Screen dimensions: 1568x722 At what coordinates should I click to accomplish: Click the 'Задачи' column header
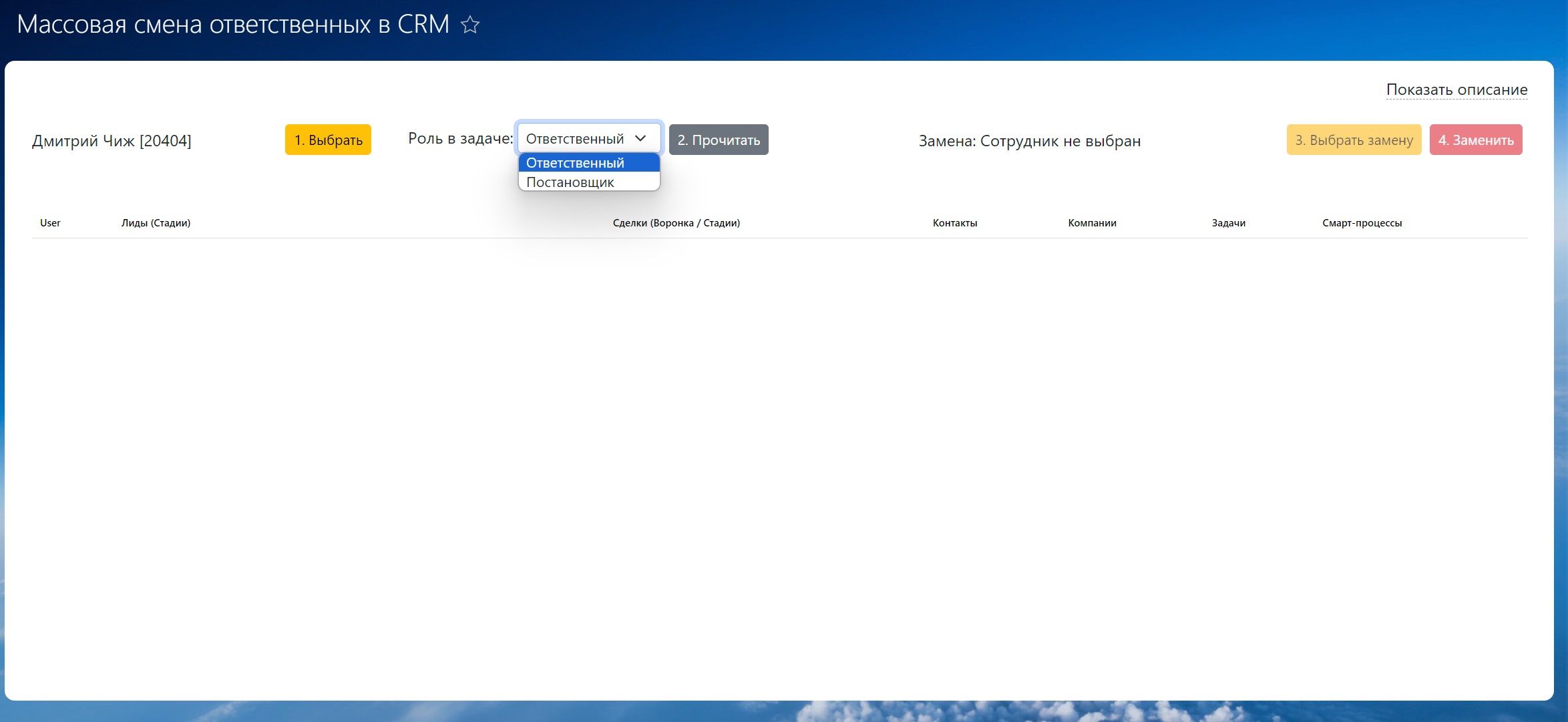1228,223
